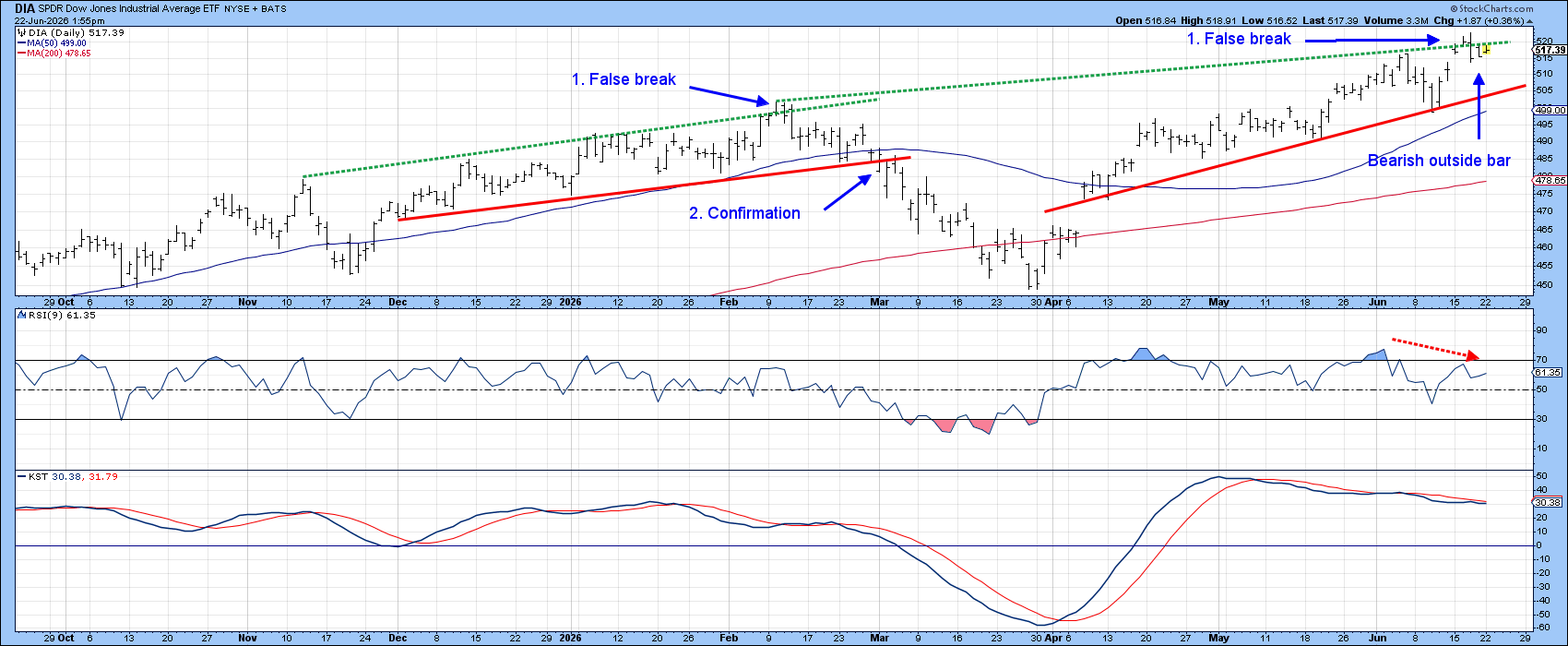Click the -60 label on the KST axis
This screenshot has width=1568, height=646.
point(1542,627)
